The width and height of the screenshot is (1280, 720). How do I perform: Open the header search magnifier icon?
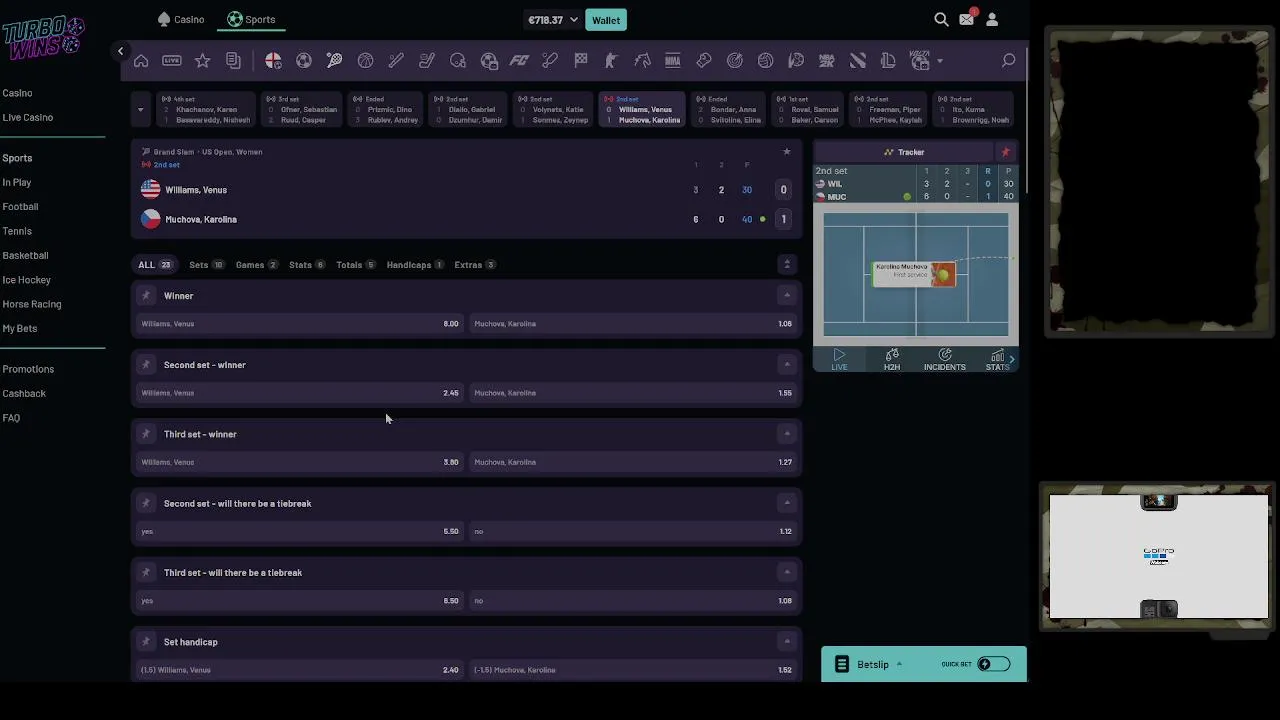pos(941,19)
